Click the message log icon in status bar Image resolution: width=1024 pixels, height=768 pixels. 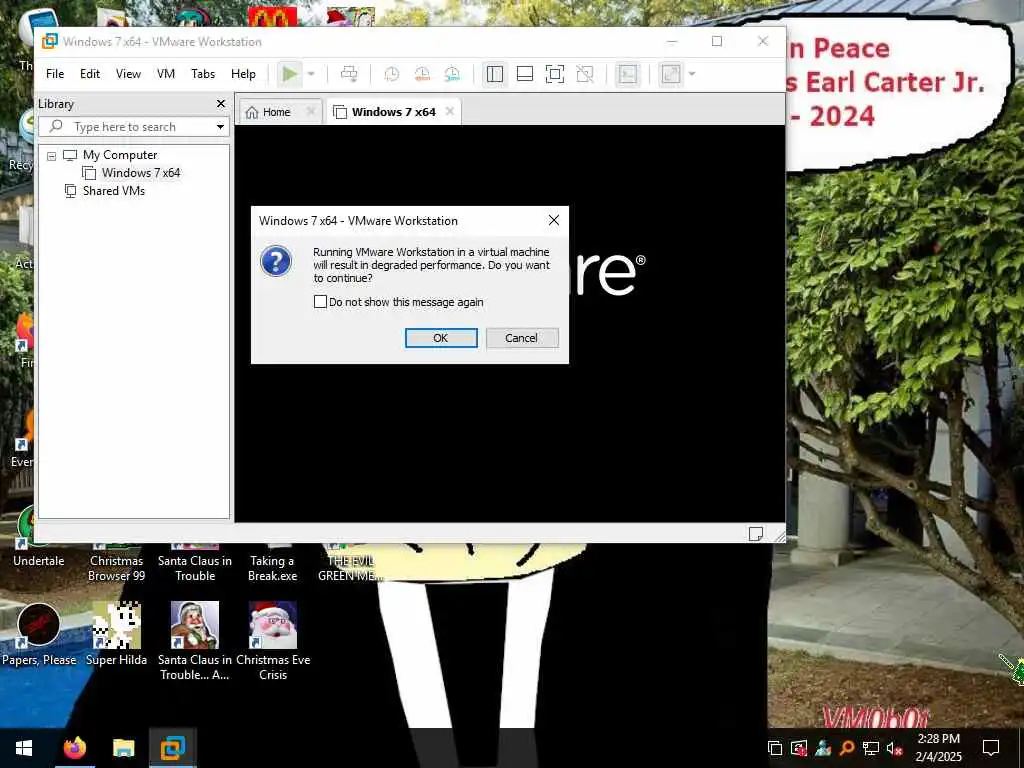pos(756,534)
